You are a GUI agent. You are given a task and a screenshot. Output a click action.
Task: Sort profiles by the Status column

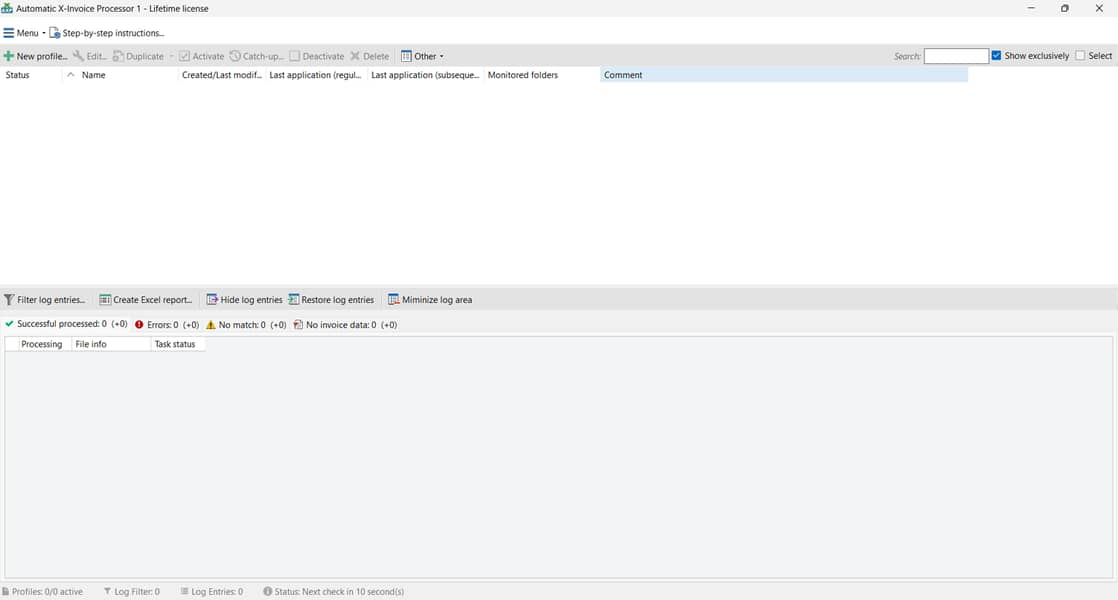[32, 75]
